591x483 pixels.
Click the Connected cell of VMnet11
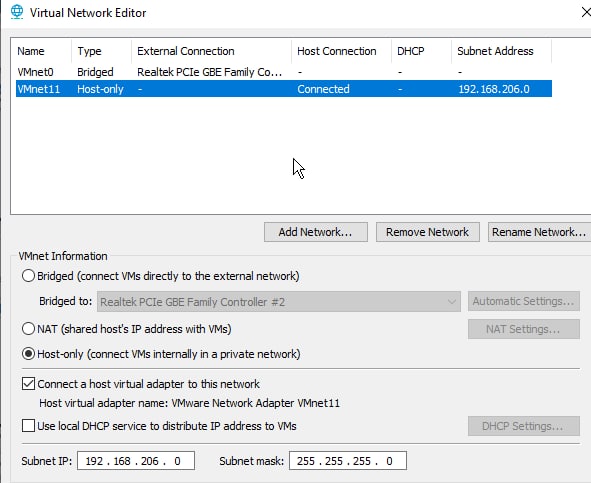pos(323,89)
